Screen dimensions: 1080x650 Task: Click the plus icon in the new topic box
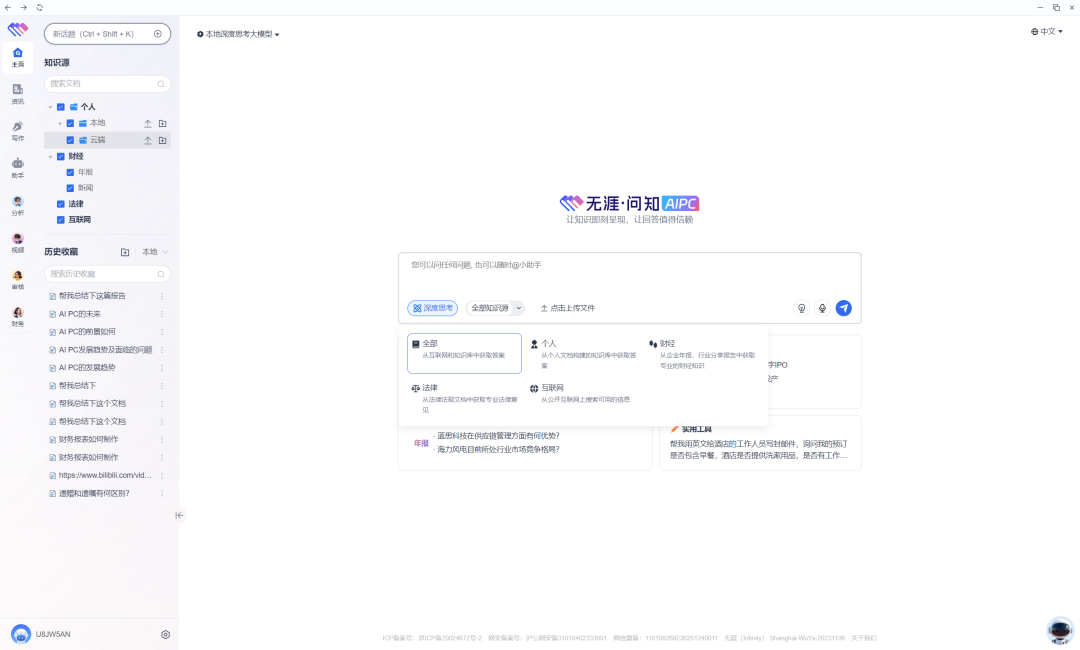point(158,34)
